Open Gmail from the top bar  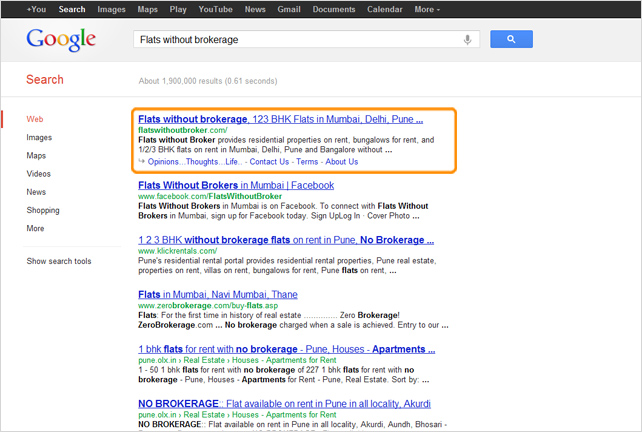coord(289,9)
